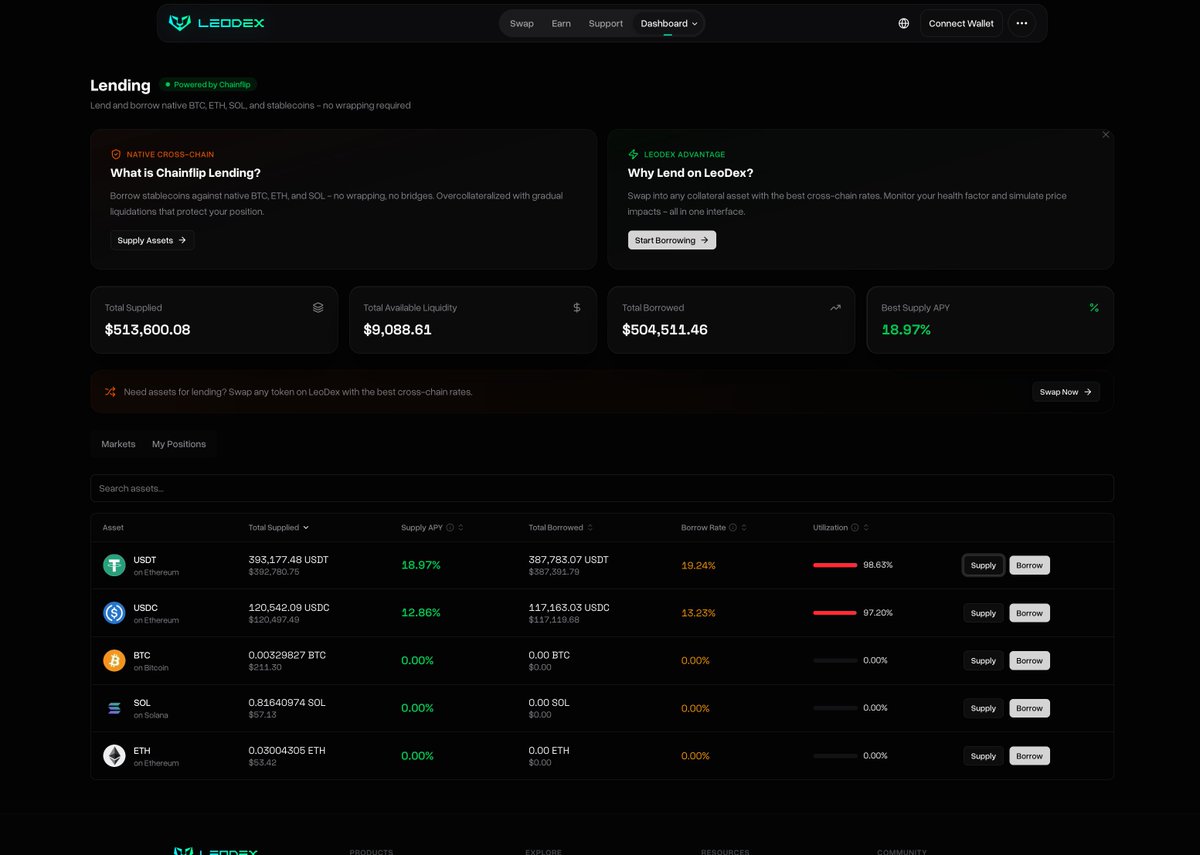Click Borrow Rate info icon
The height and width of the screenshot is (855, 1200).
[733, 527]
